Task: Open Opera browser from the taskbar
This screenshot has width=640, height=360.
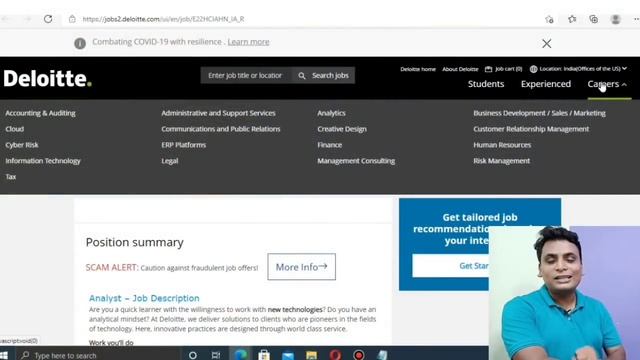Action: point(335,355)
